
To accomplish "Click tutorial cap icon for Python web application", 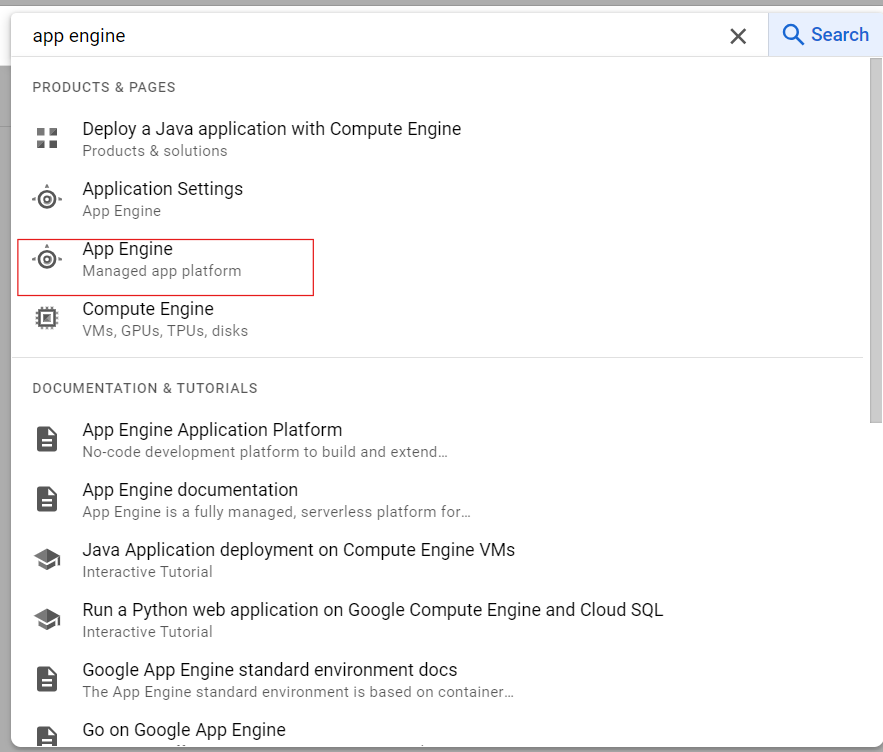I will pos(47,619).
